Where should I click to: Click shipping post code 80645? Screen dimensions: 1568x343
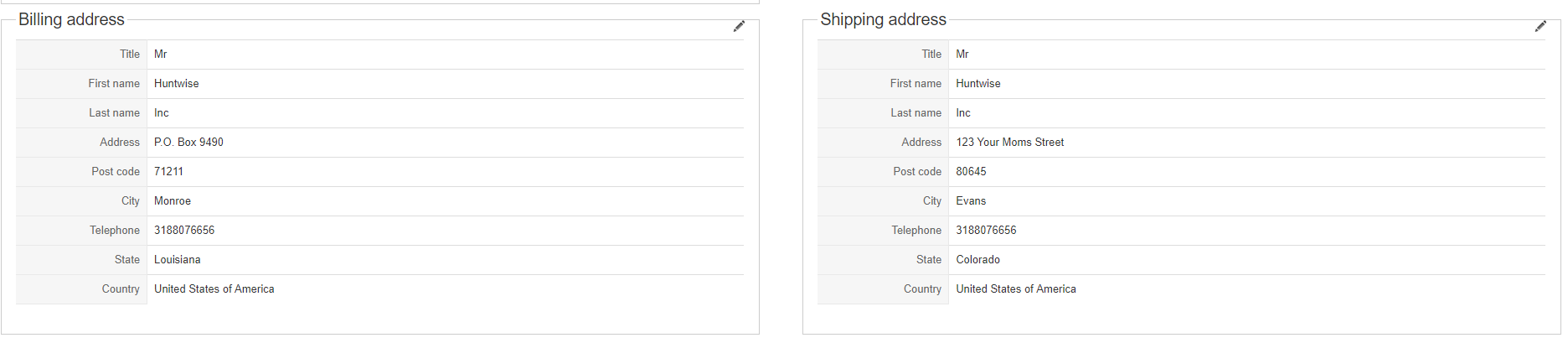pyautogui.click(x=971, y=172)
